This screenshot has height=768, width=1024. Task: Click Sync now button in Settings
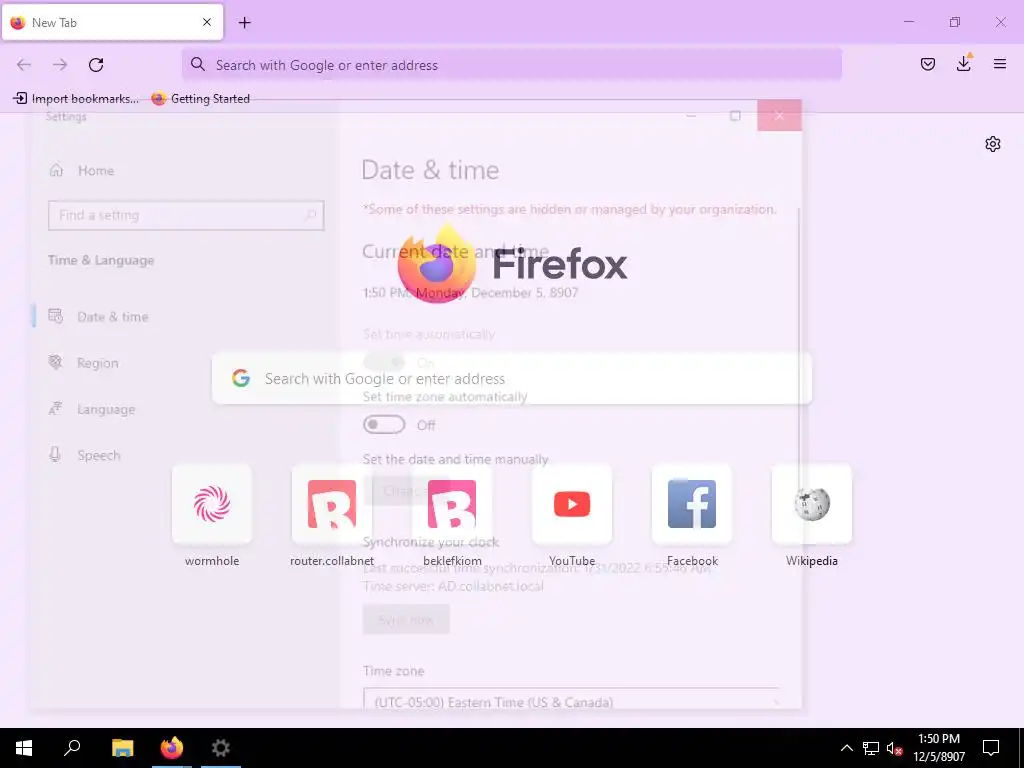[x=406, y=620]
